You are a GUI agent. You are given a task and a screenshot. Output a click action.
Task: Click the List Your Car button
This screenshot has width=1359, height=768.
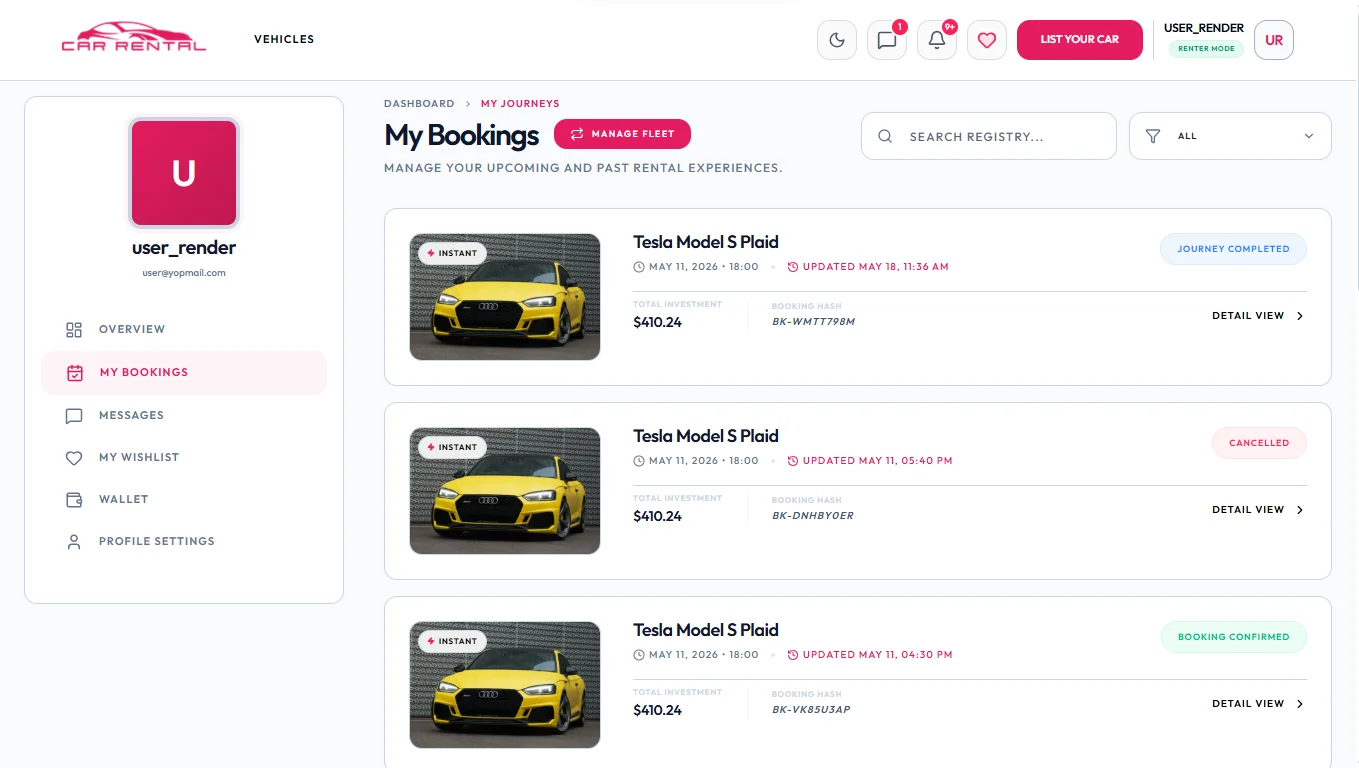pyautogui.click(x=1080, y=40)
